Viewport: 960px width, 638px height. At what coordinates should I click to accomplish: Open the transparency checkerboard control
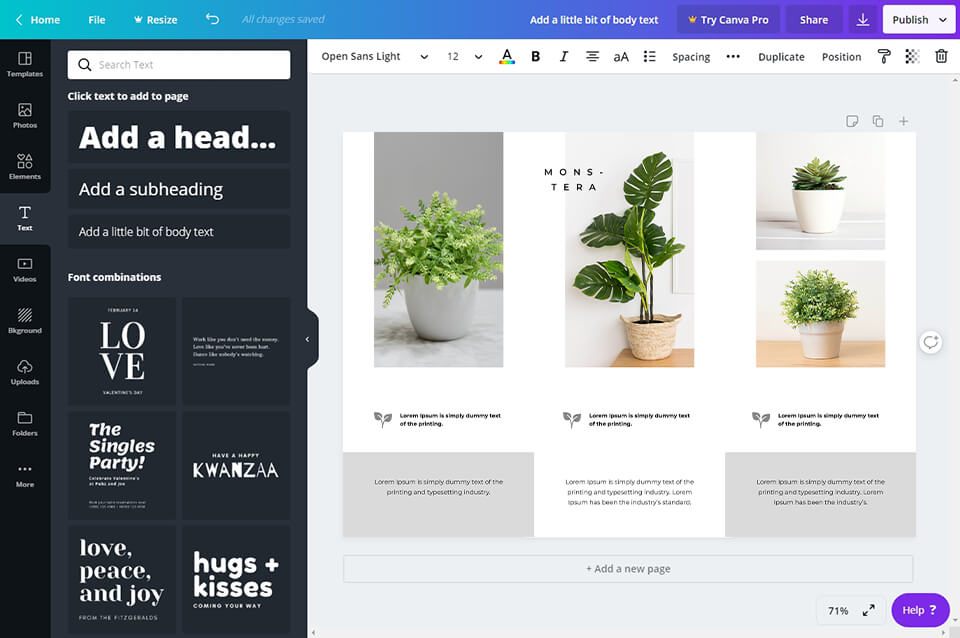tap(911, 57)
